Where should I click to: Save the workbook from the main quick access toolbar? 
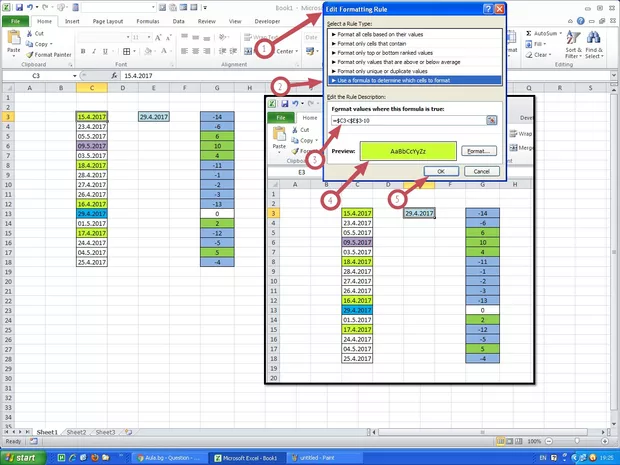(x=19, y=8)
